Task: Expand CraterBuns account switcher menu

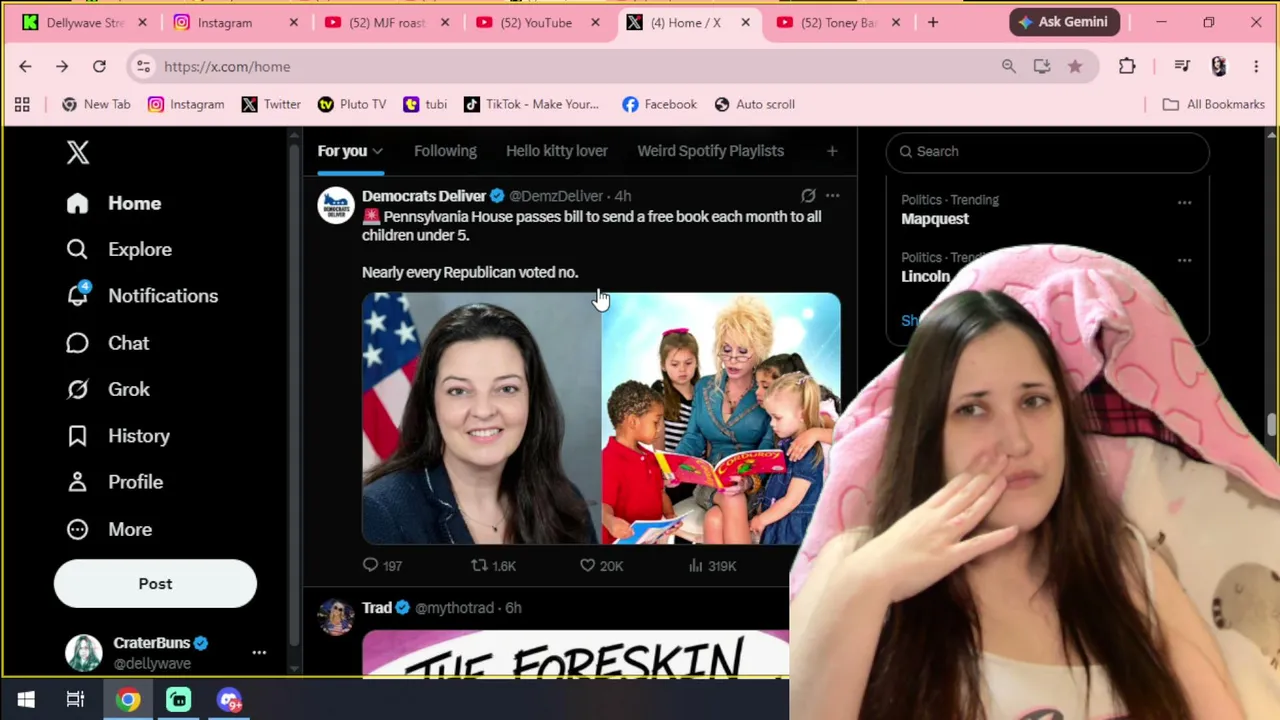Action: coord(259,653)
